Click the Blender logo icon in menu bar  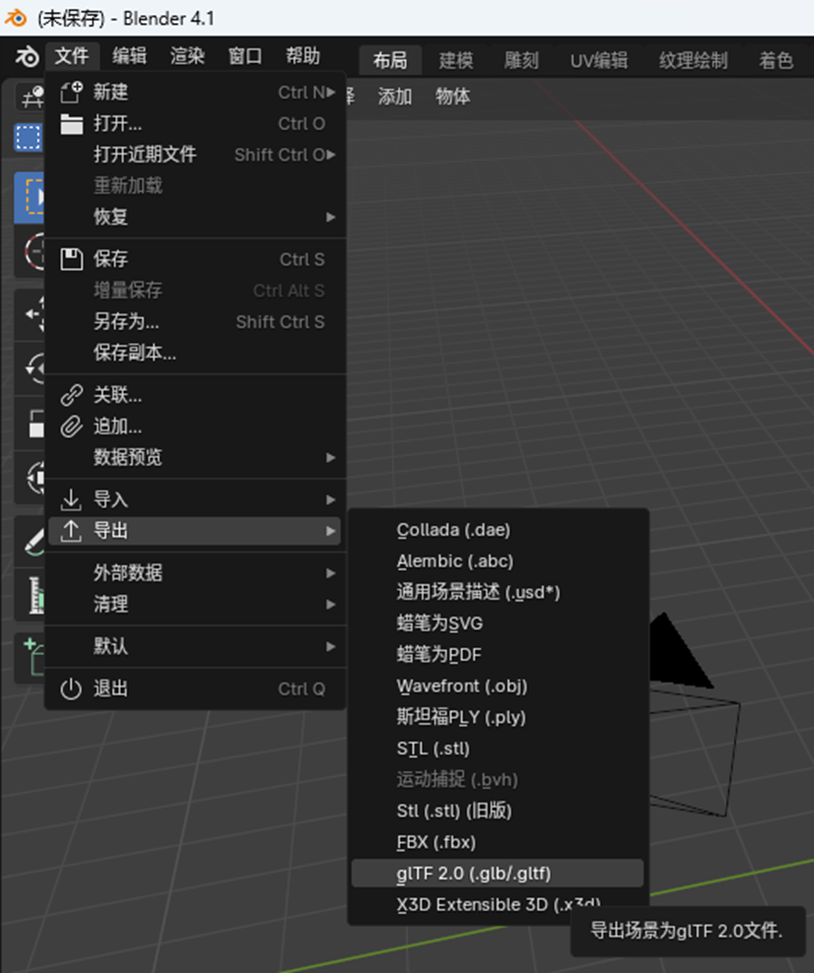point(27,57)
